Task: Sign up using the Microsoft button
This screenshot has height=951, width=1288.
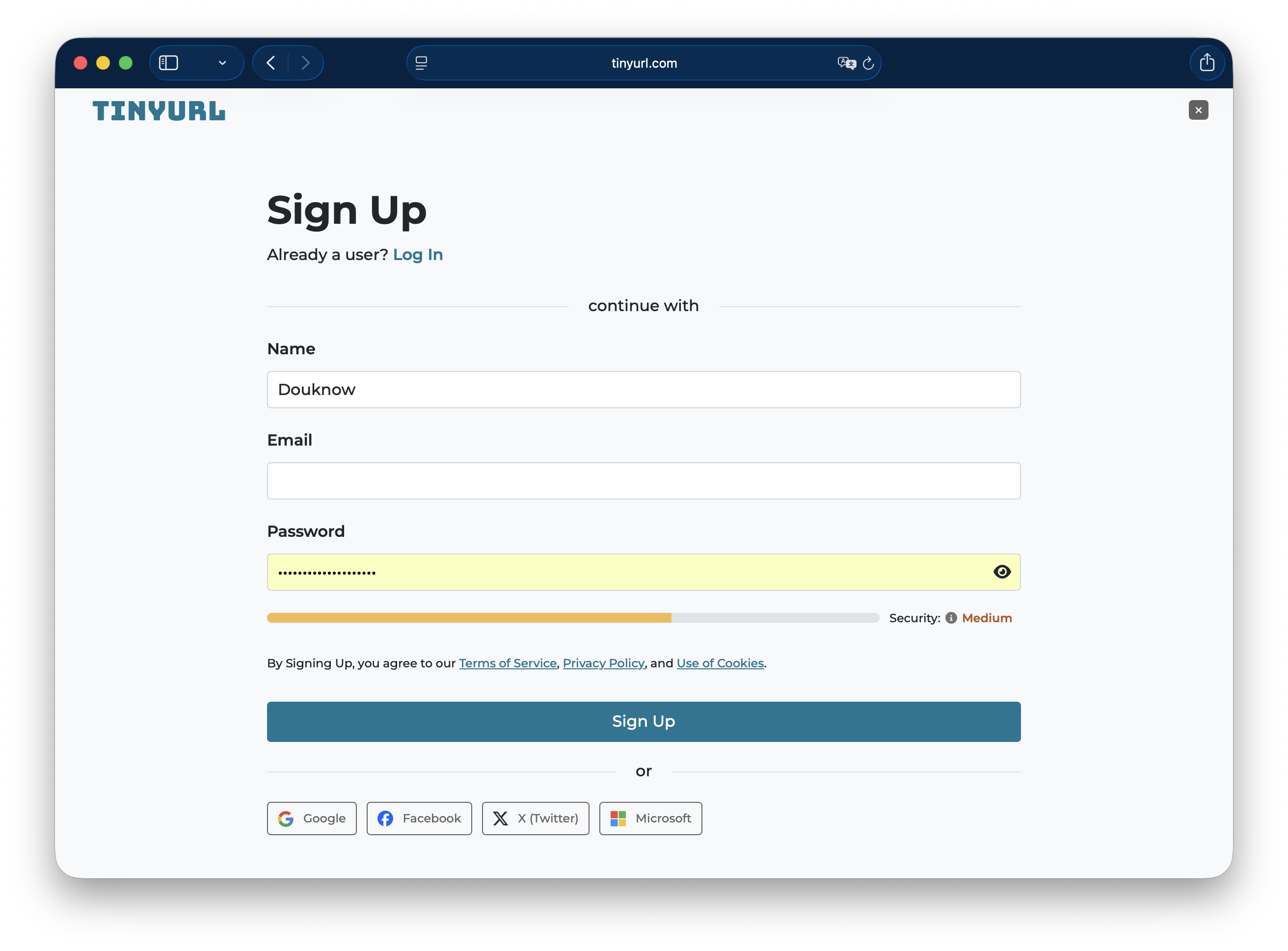Action: [650, 818]
